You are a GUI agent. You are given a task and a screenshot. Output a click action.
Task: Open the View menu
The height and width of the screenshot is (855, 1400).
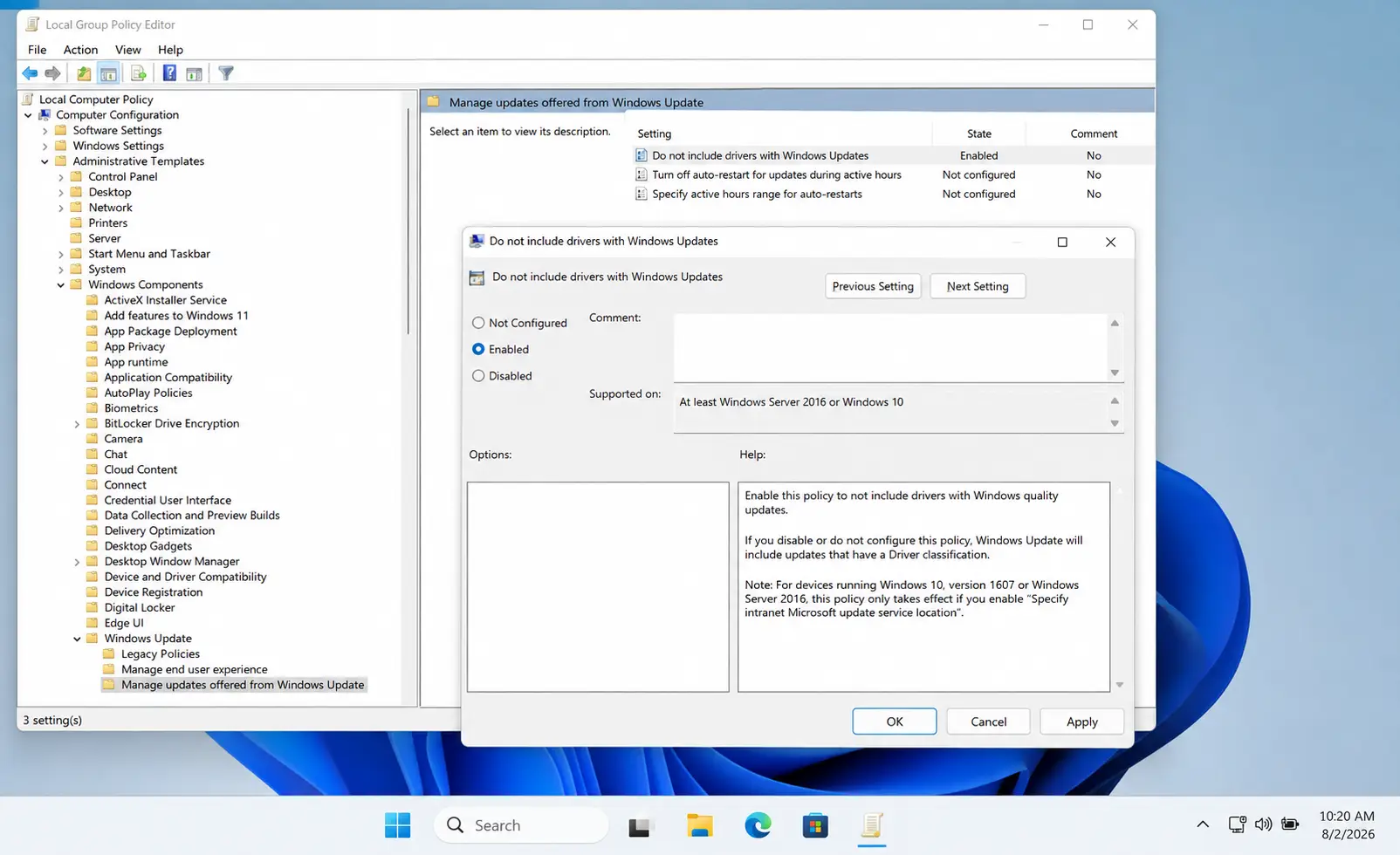pyautogui.click(x=127, y=50)
